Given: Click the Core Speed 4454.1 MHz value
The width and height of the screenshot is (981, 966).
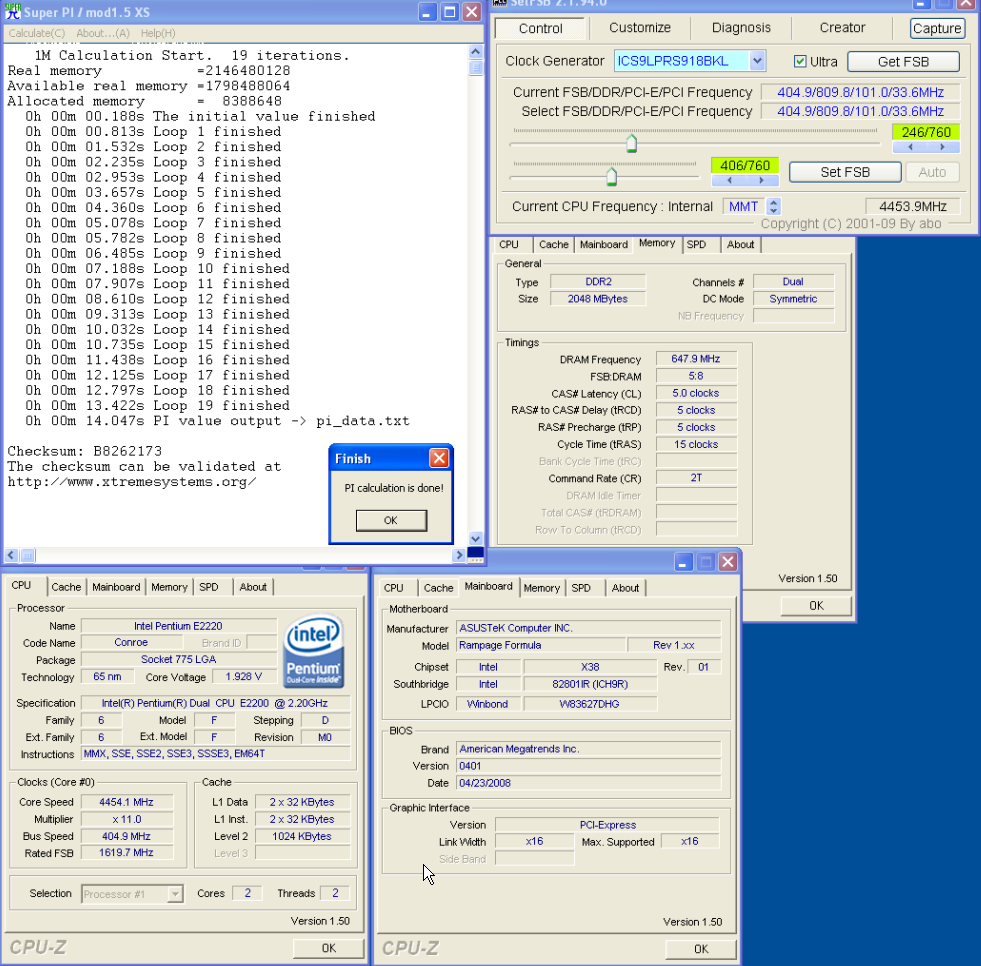Looking at the screenshot, I should tap(126, 802).
